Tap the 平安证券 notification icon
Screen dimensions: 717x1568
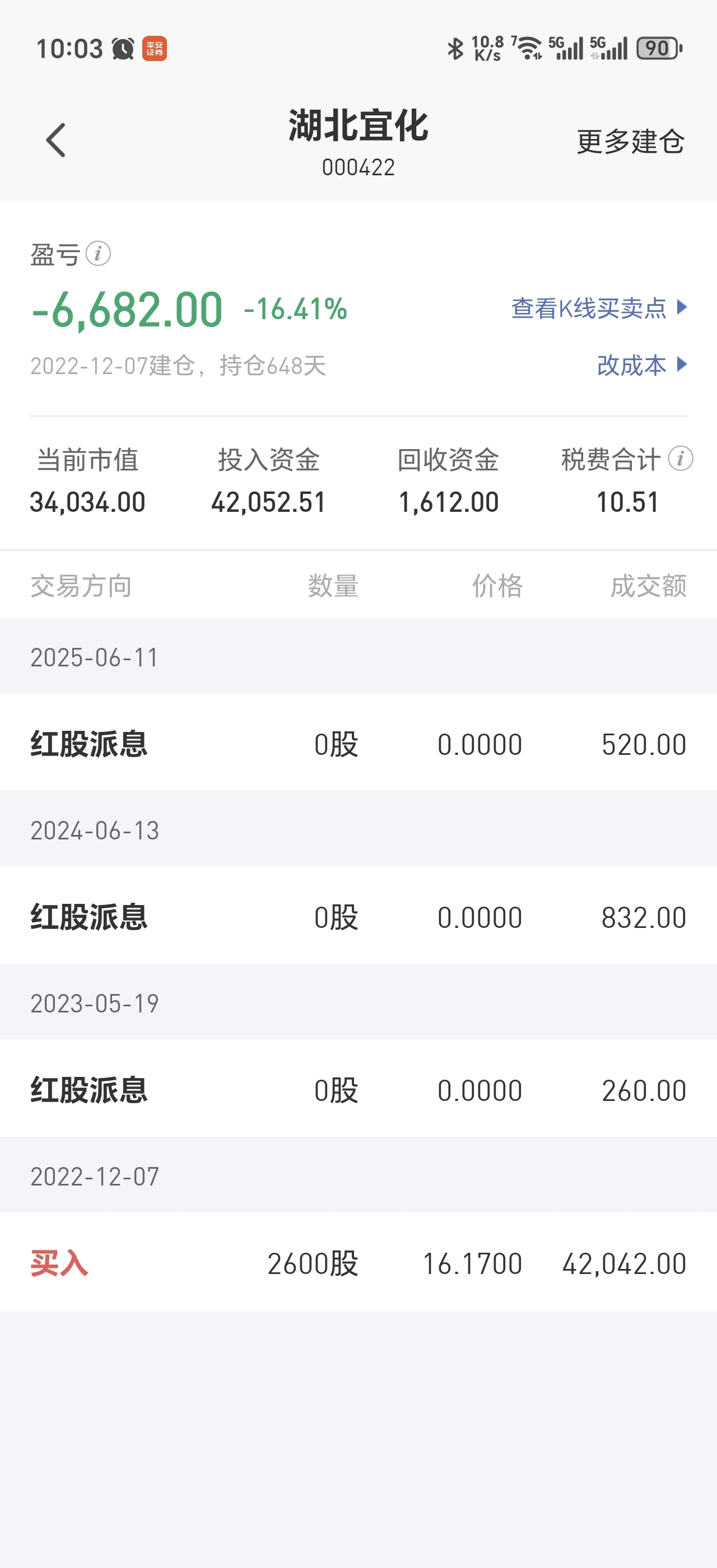[155, 49]
